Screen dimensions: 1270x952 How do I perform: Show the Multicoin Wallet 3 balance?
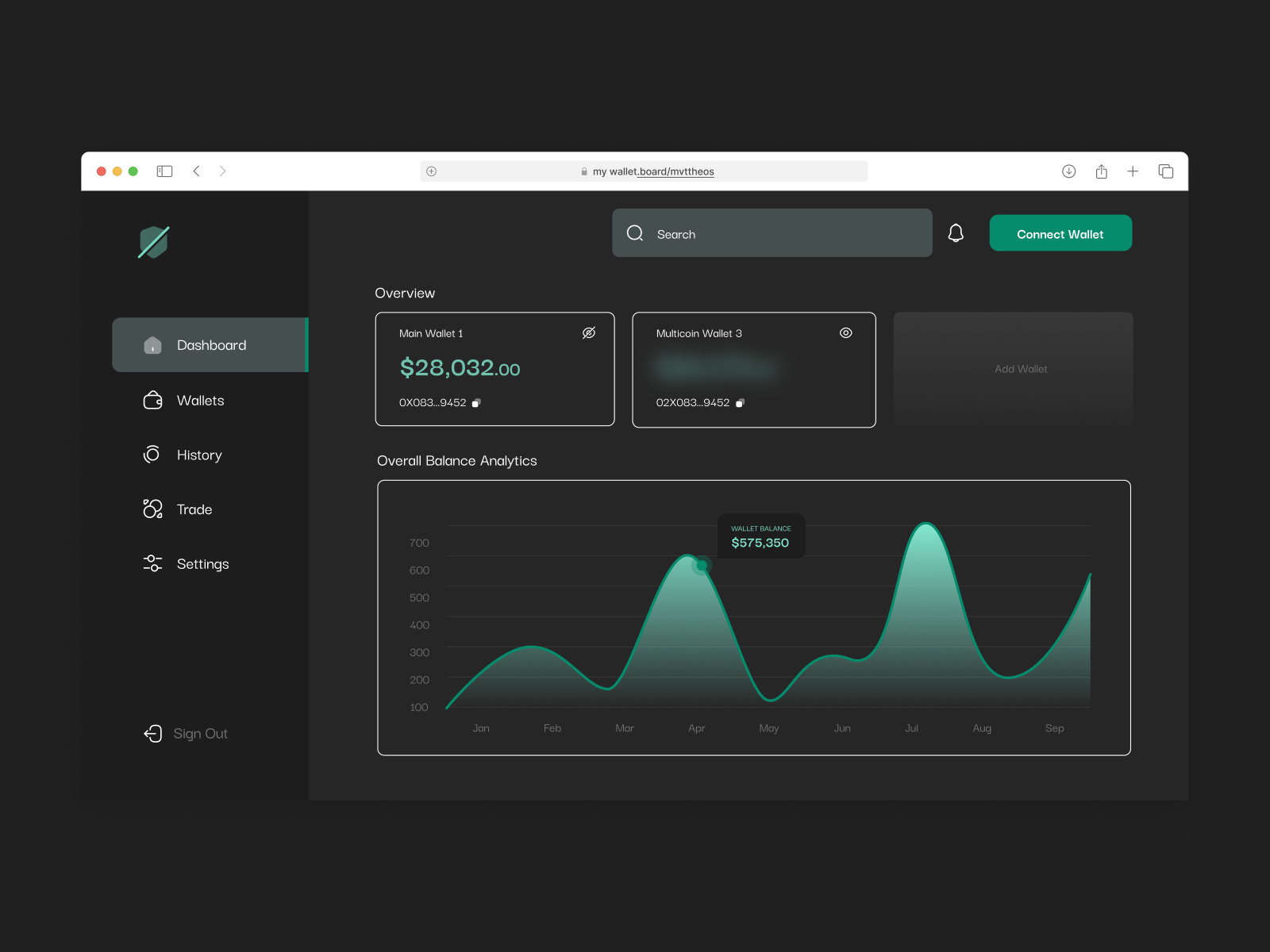coord(845,332)
